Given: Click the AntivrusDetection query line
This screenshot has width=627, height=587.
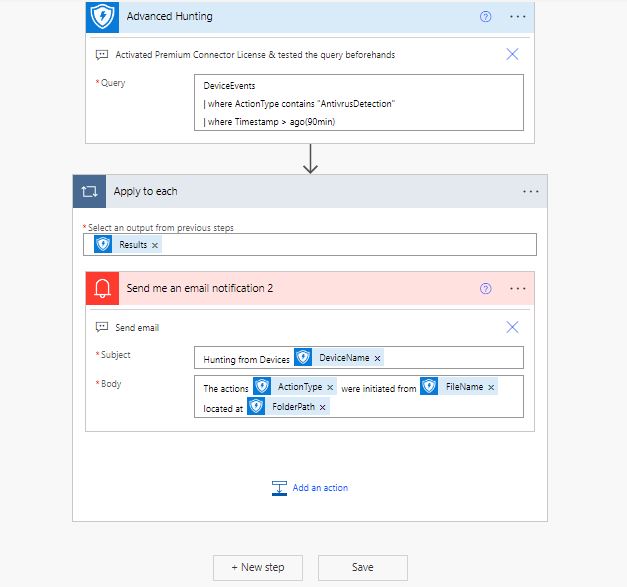Looking at the screenshot, I should [x=299, y=104].
